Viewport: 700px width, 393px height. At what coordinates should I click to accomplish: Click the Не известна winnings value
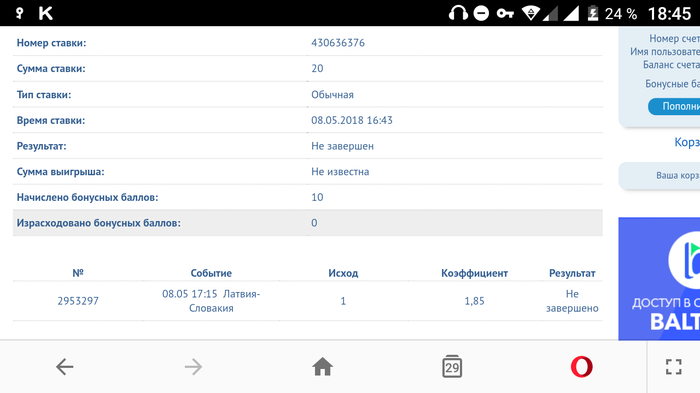340,172
